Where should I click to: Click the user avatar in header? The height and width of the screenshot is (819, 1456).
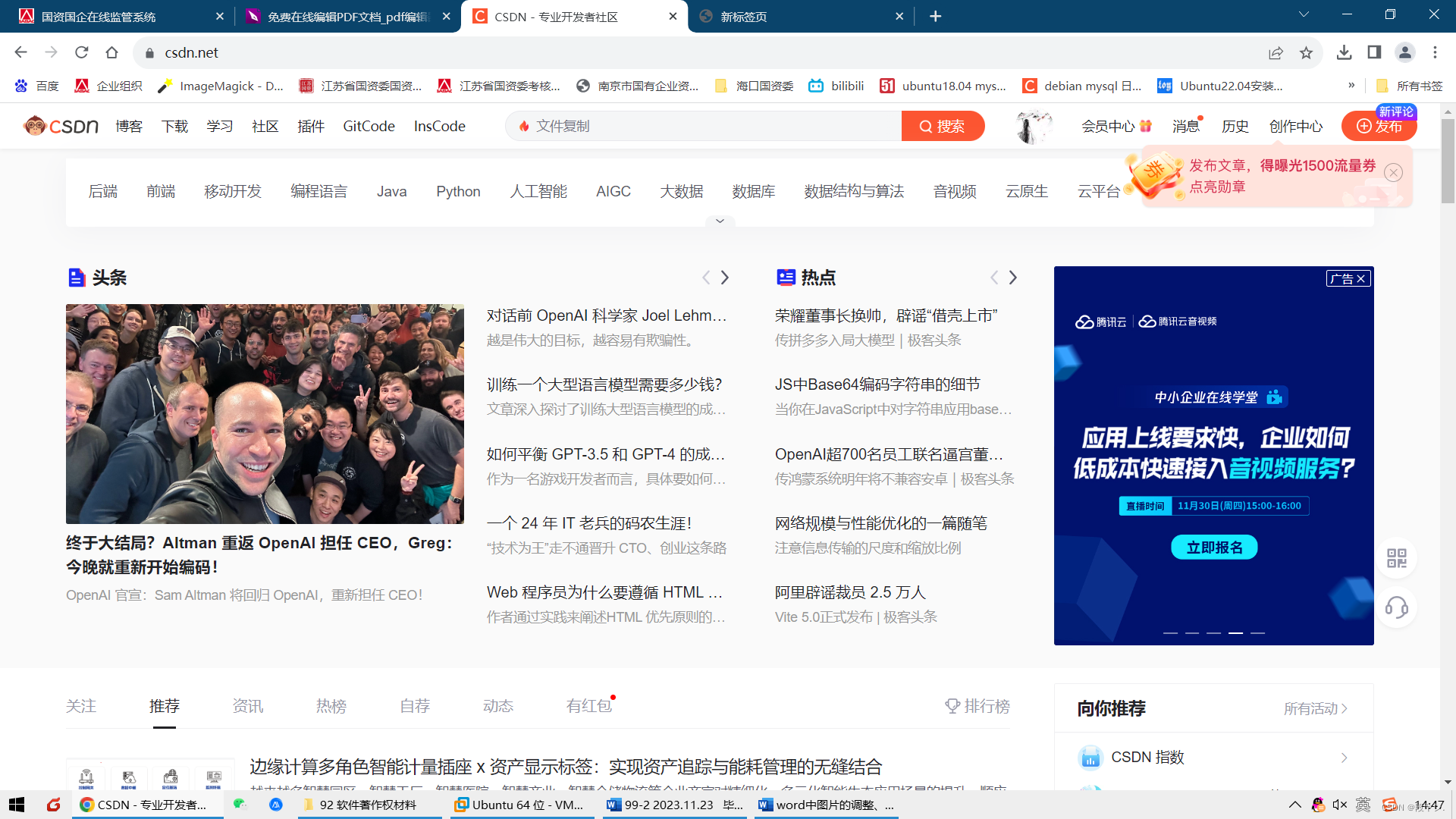pyautogui.click(x=1034, y=127)
